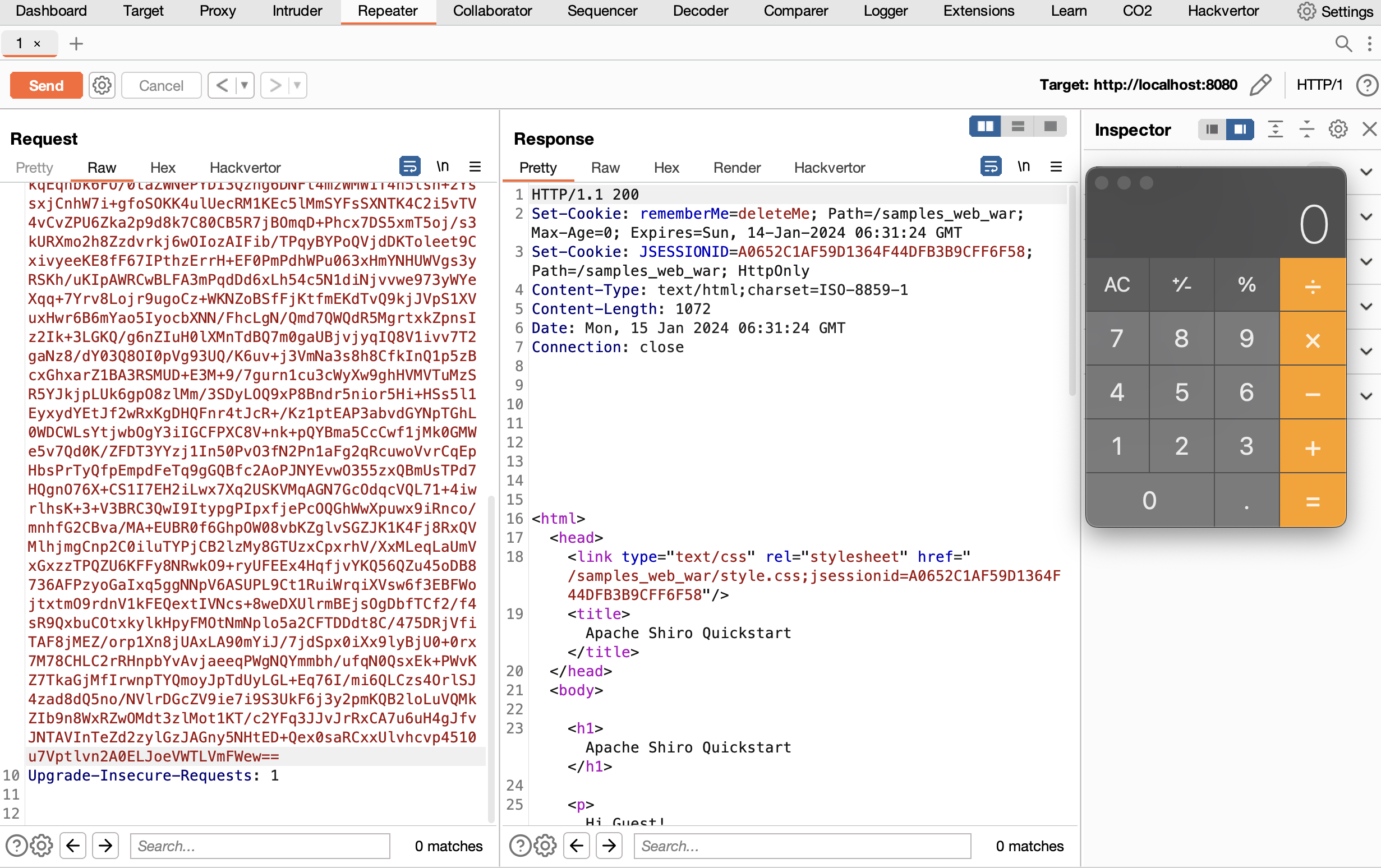
Task: Expand all Inspector sections icon
Action: pos(1276,130)
